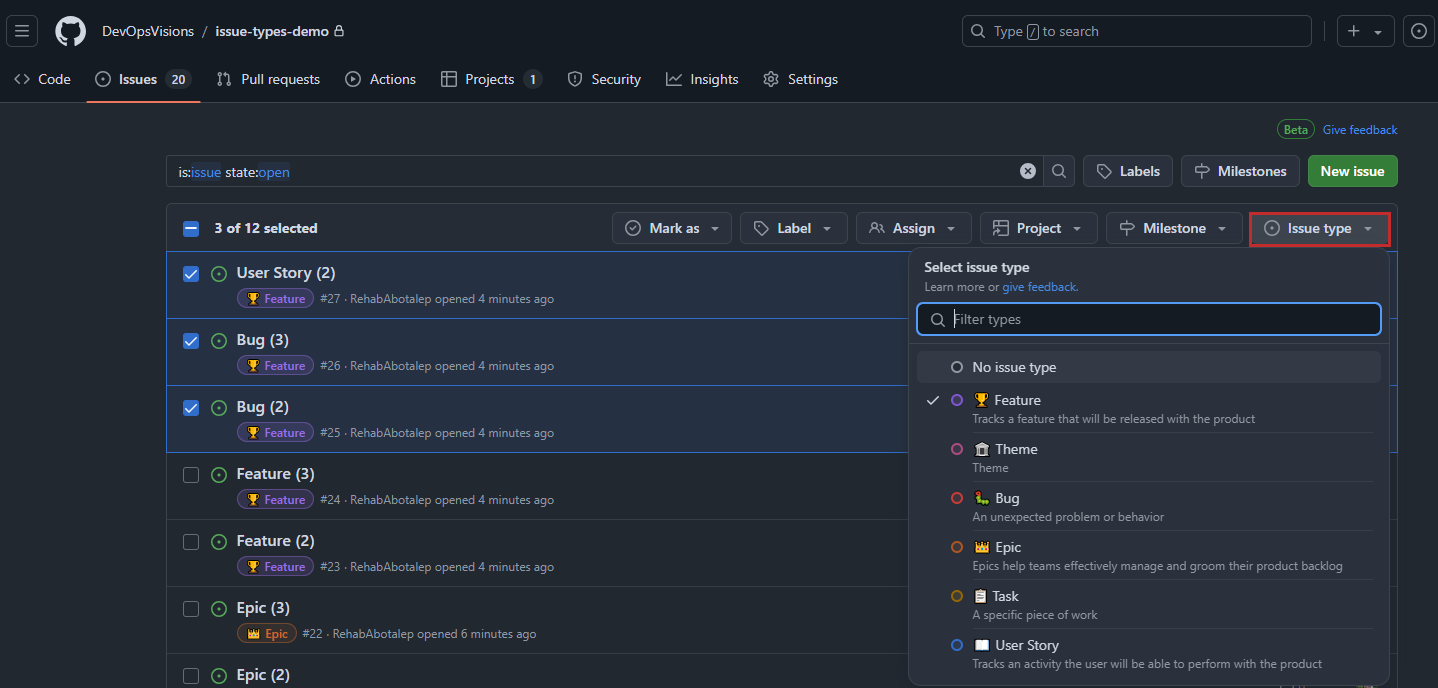Open the Security tab
The width and height of the screenshot is (1438, 688).
[x=604, y=79]
